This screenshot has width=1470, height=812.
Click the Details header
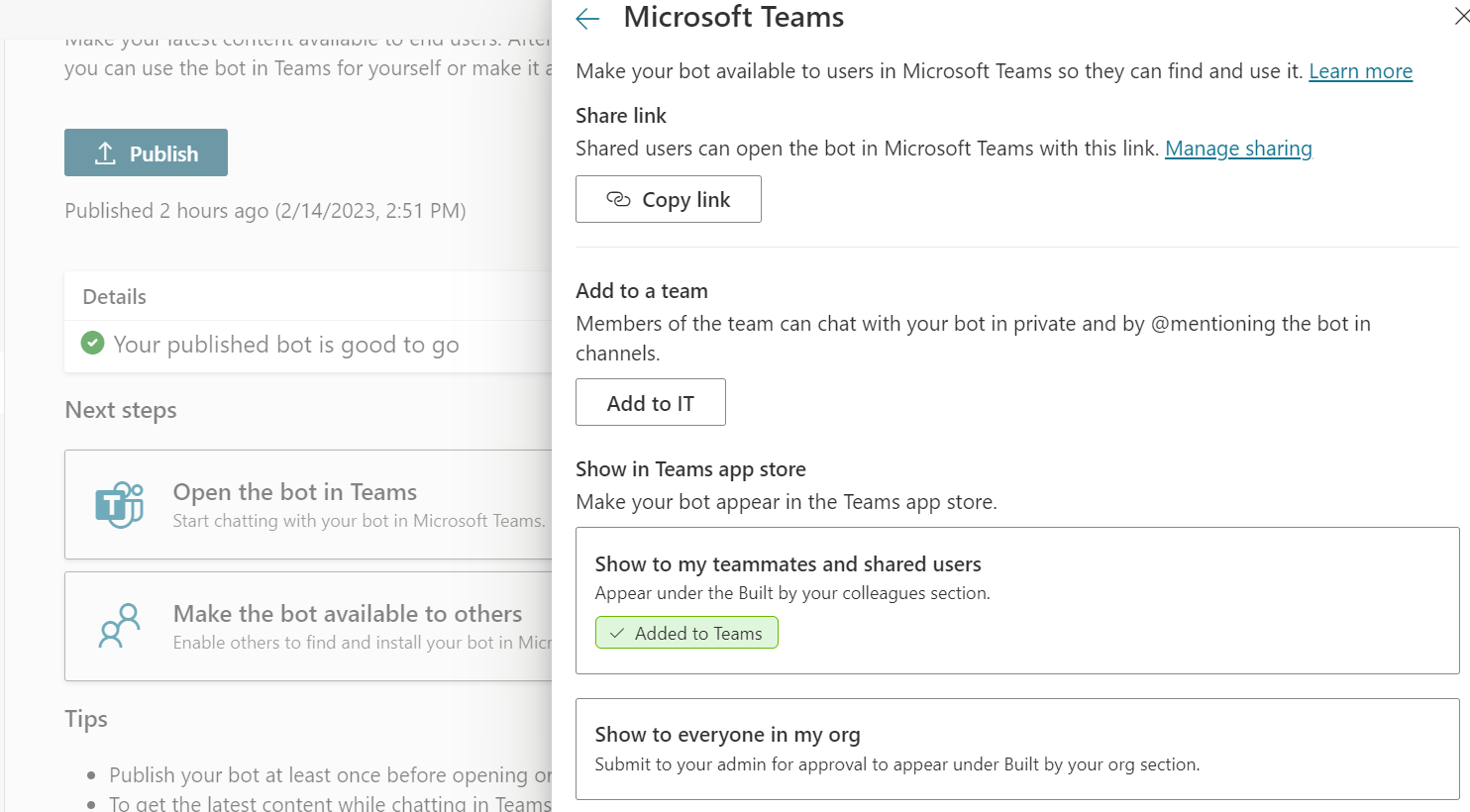click(x=114, y=297)
